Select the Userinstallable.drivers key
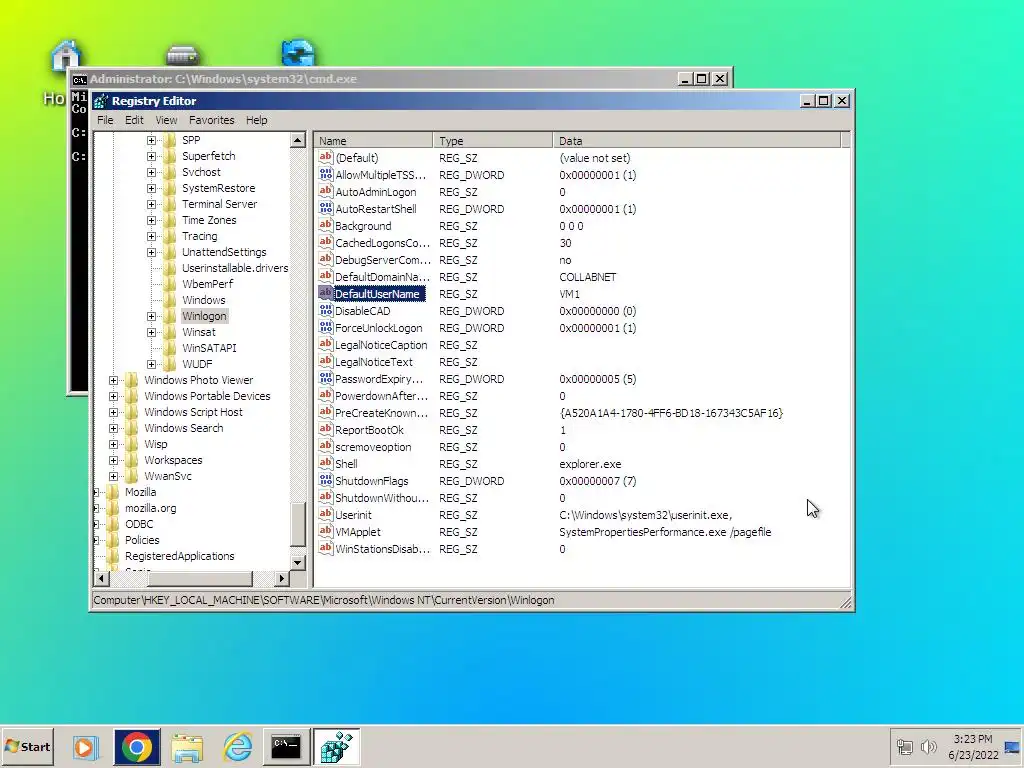This screenshot has height=768, width=1024. (x=234, y=268)
